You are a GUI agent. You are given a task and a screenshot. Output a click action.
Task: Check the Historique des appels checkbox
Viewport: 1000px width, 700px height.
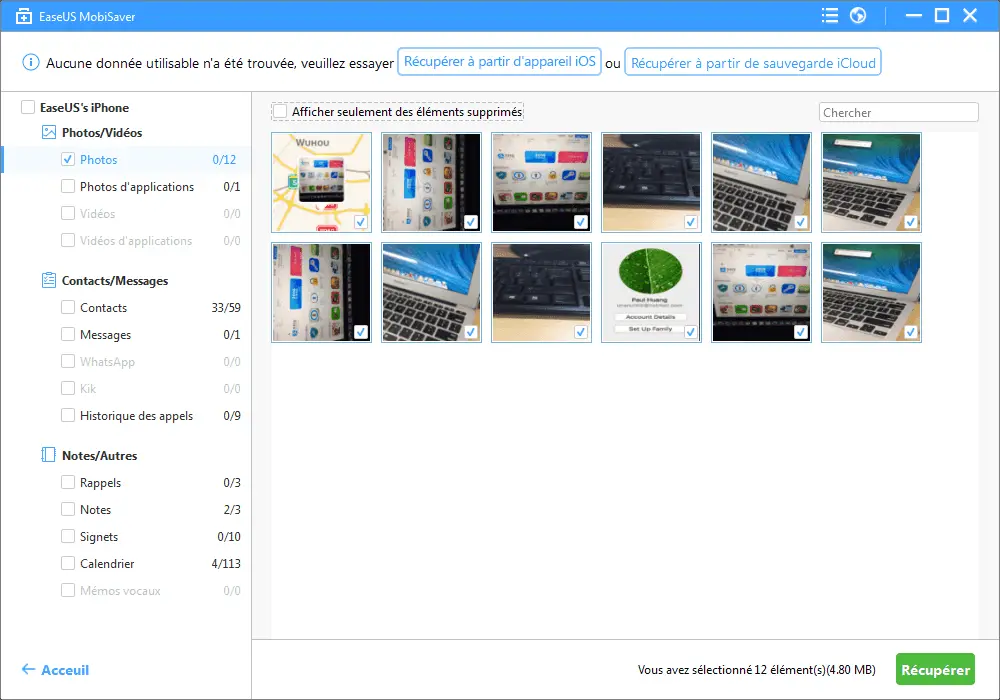[x=68, y=415]
